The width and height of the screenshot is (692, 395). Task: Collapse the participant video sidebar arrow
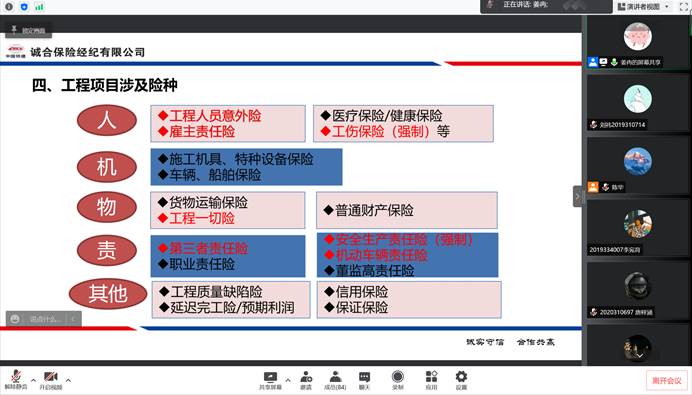(577, 197)
